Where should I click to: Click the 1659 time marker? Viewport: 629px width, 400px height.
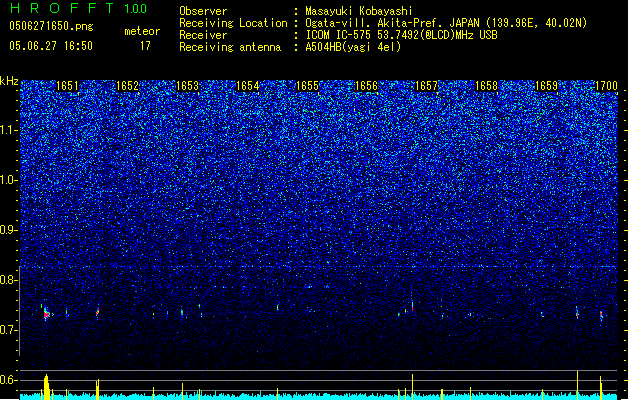click(546, 86)
